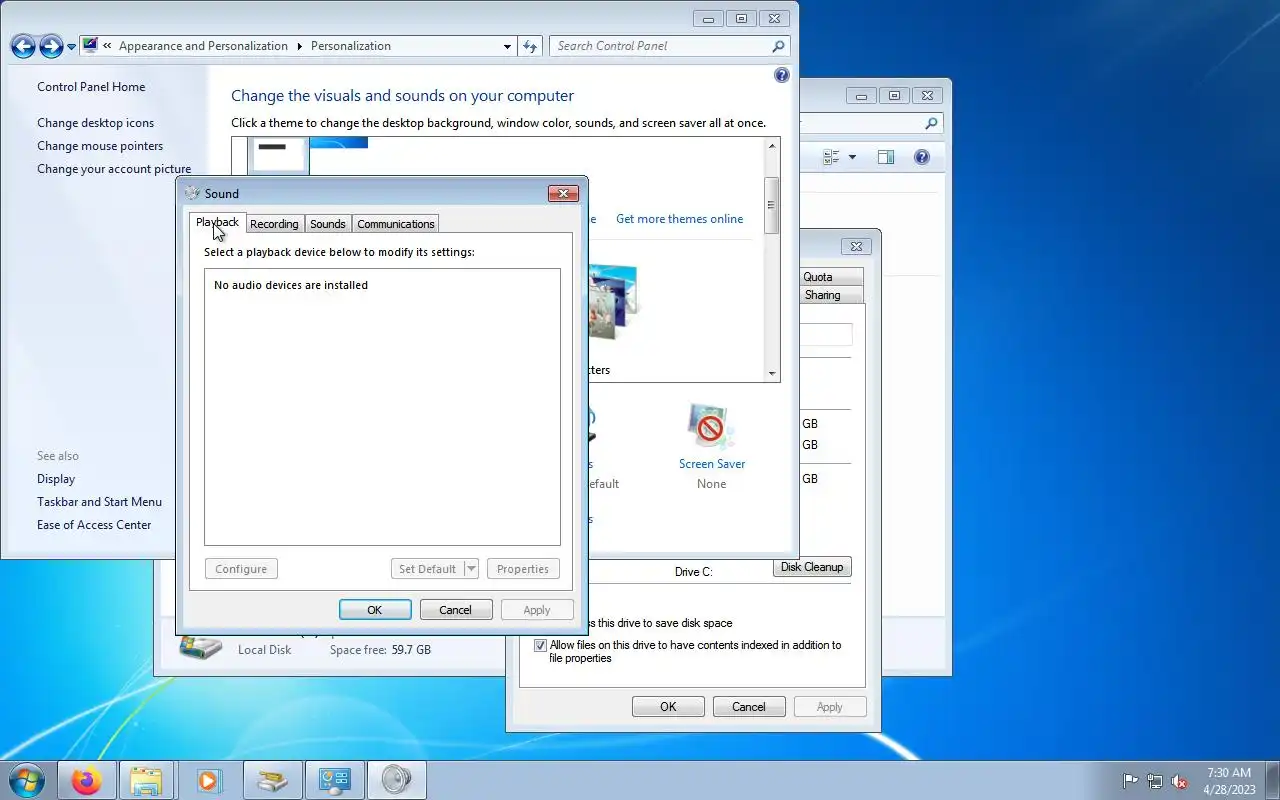Viewport: 1280px width, 800px height.
Task: Select the Playback tab
Action: coord(217,222)
